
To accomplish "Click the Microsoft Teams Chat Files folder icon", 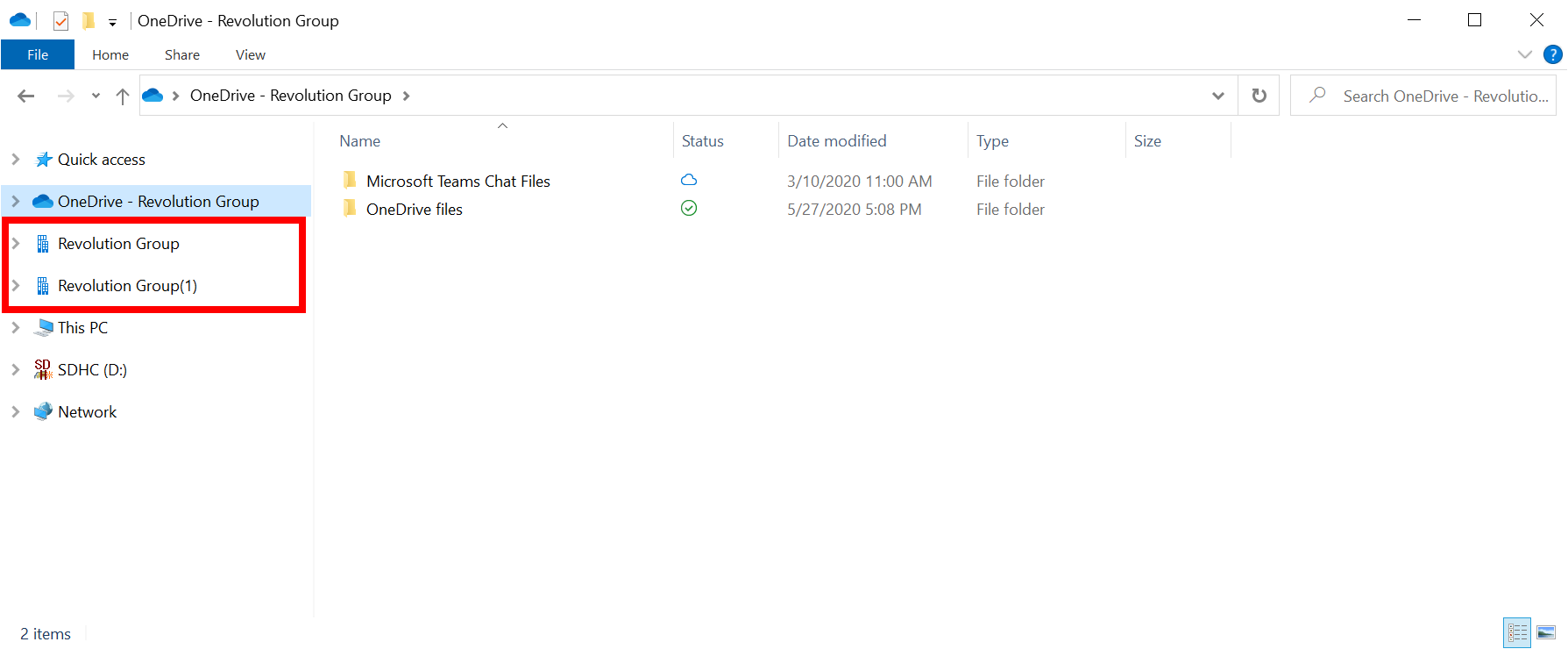I will 350,181.
